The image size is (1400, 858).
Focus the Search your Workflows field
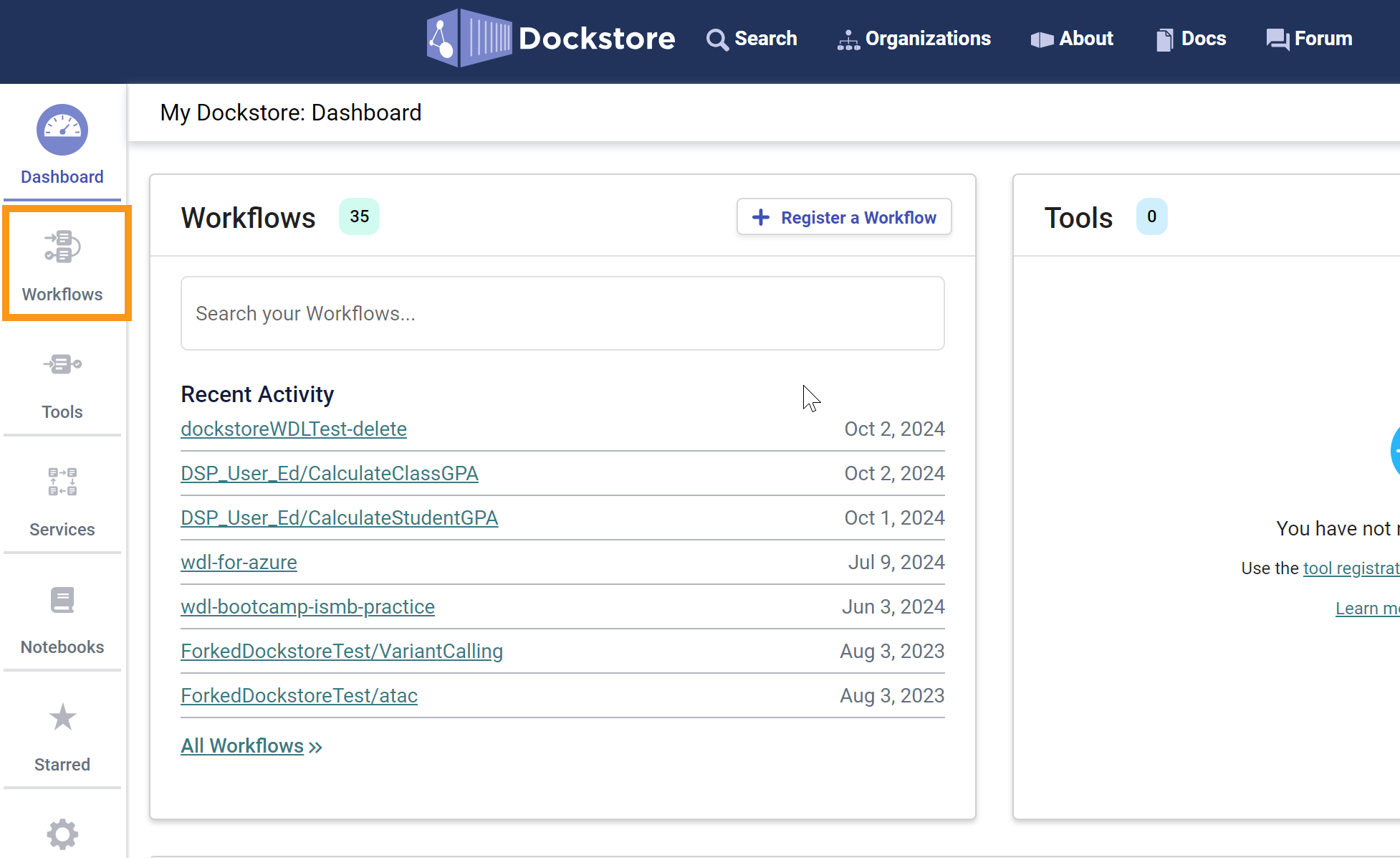tap(562, 313)
